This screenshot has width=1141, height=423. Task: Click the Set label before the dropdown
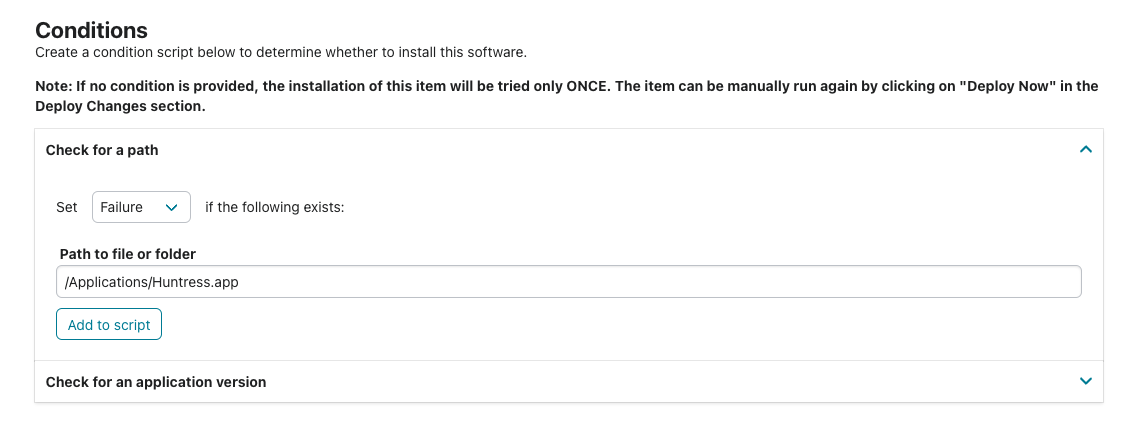pos(67,207)
